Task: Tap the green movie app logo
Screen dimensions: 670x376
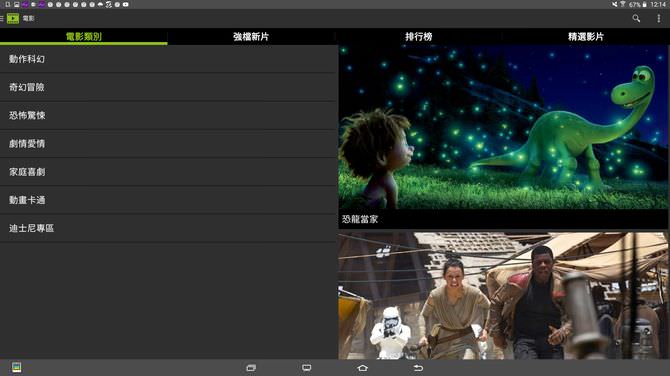Action: click(x=13, y=18)
